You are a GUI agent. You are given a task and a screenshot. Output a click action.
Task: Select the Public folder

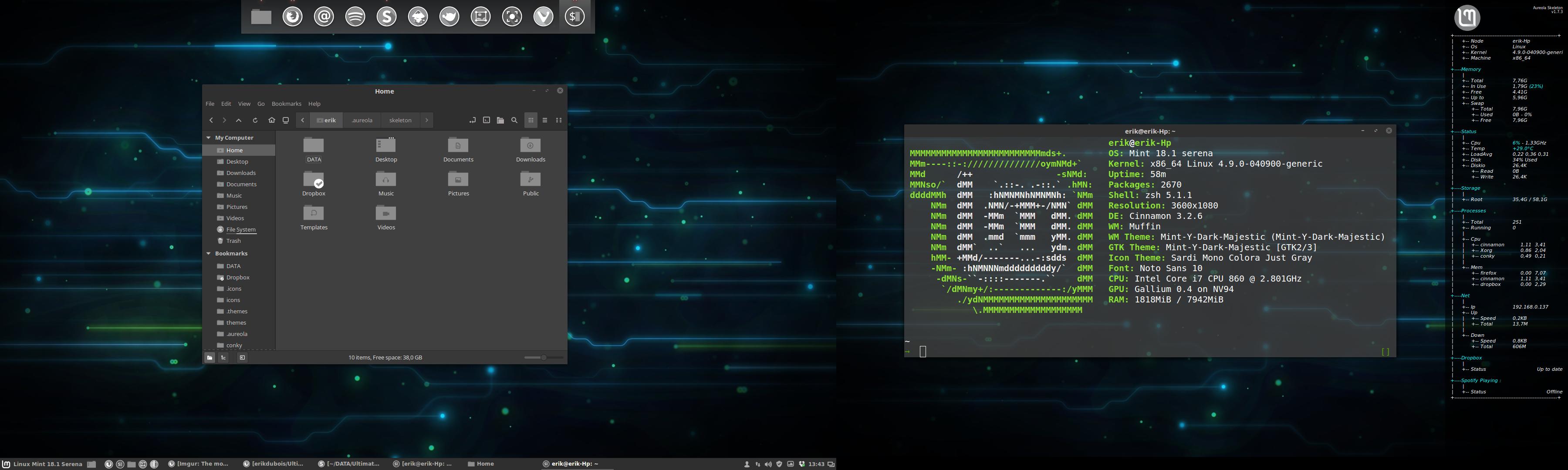(531, 184)
